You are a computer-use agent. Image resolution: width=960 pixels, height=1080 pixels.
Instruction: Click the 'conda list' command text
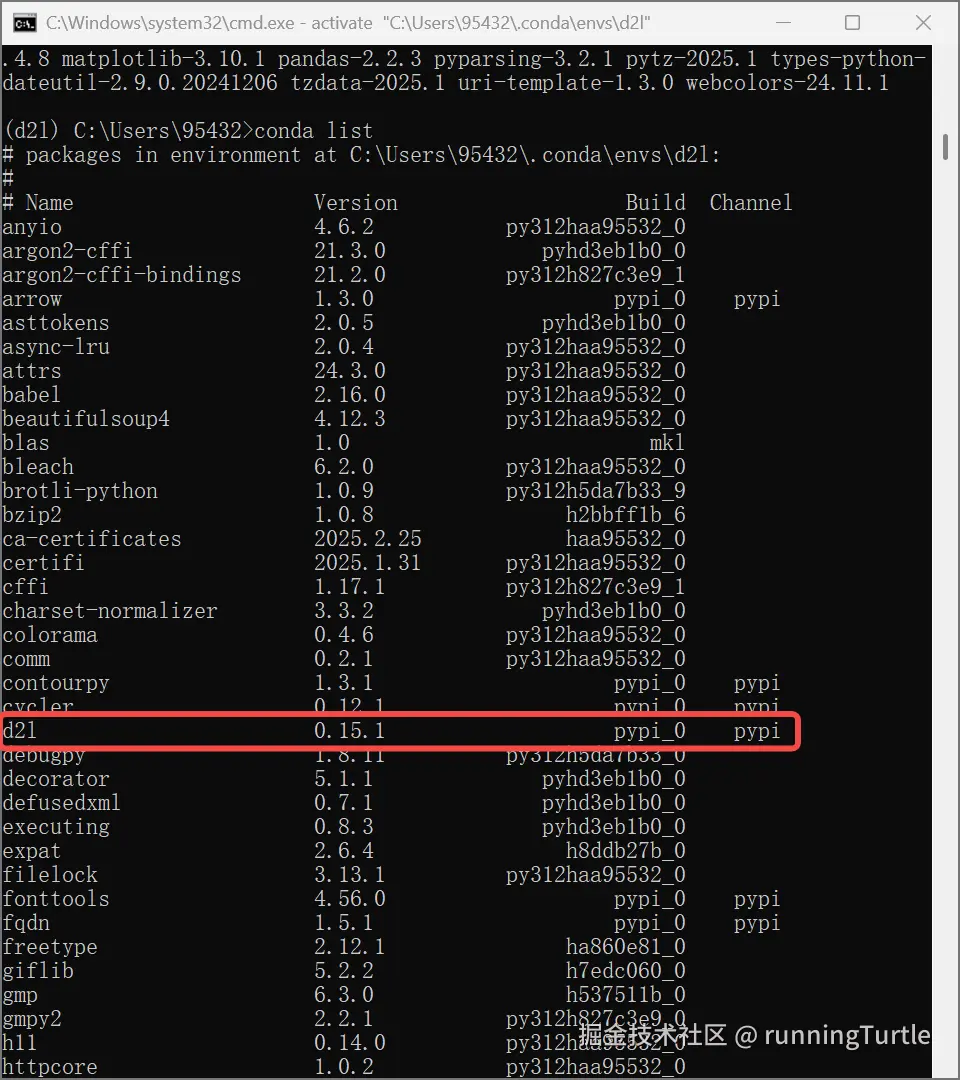coord(313,131)
